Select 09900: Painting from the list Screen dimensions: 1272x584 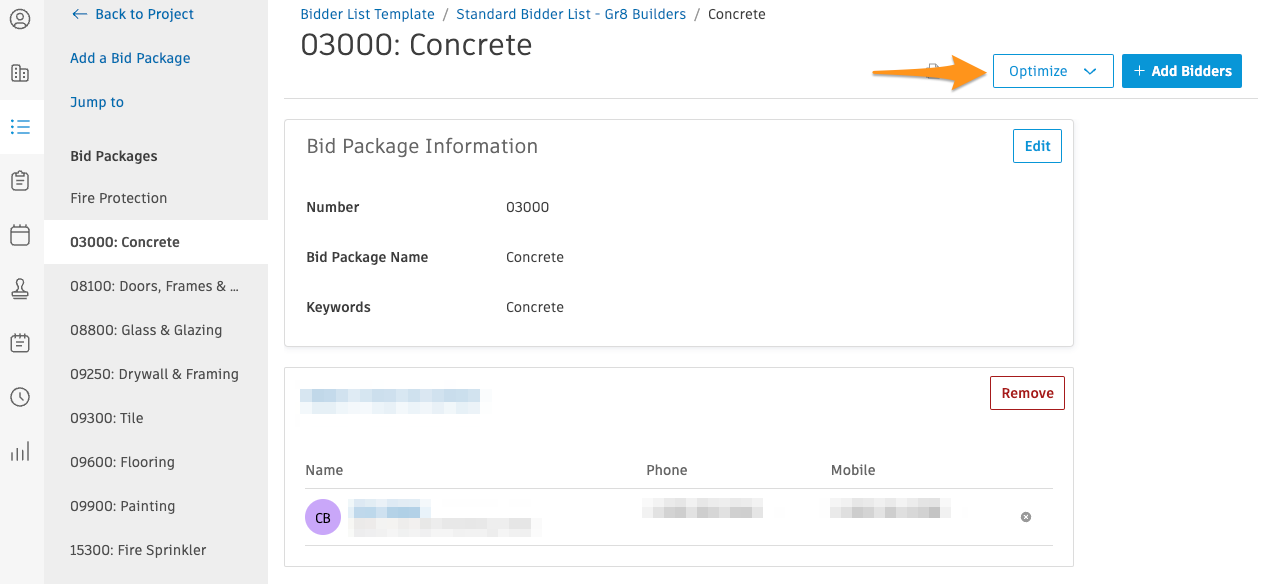(x=122, y=506)
